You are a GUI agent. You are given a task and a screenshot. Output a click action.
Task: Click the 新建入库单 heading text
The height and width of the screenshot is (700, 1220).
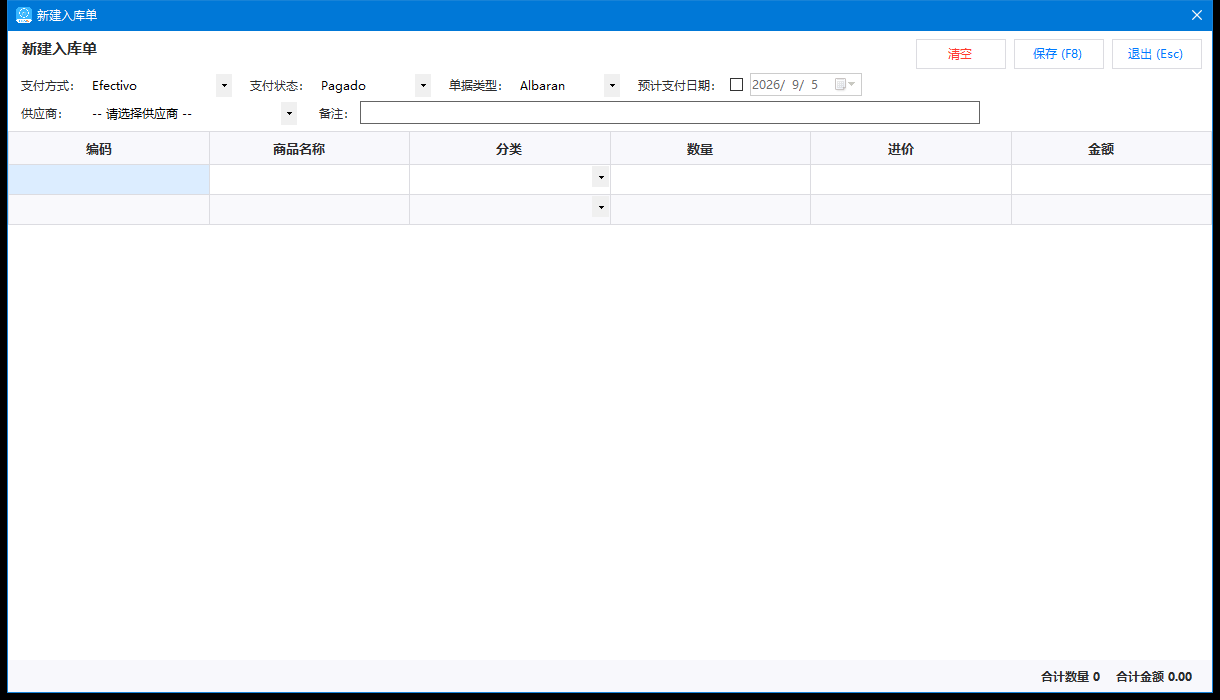[x=59, y=49]
